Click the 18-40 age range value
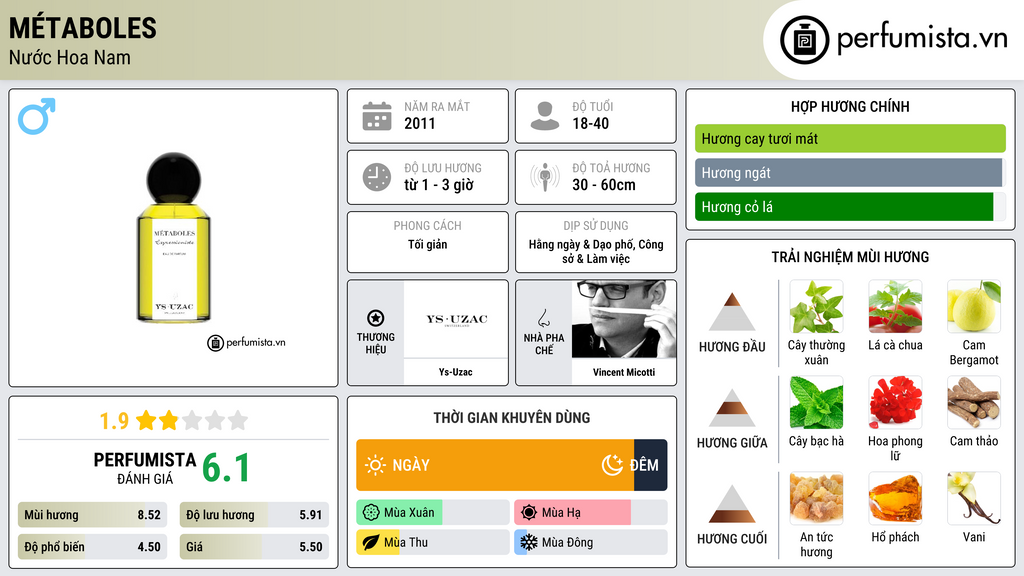The width and height of the screenshot is (1024, 576). point(590,123)
